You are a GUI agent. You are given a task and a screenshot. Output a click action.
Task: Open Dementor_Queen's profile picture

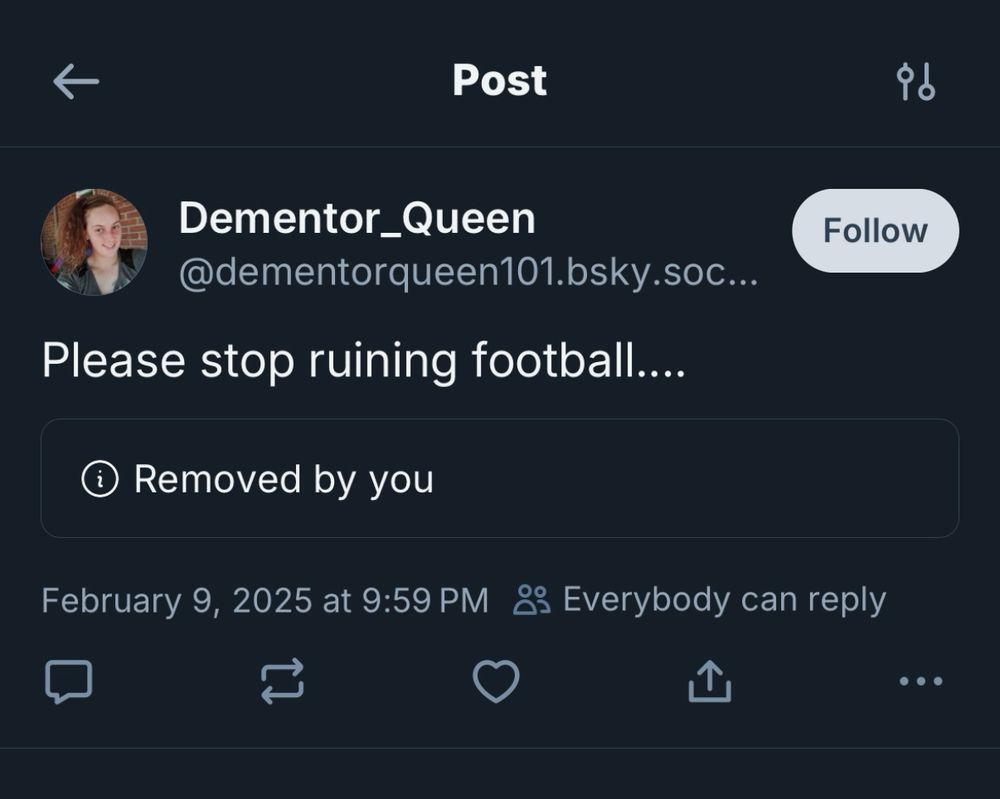[94, 242]
